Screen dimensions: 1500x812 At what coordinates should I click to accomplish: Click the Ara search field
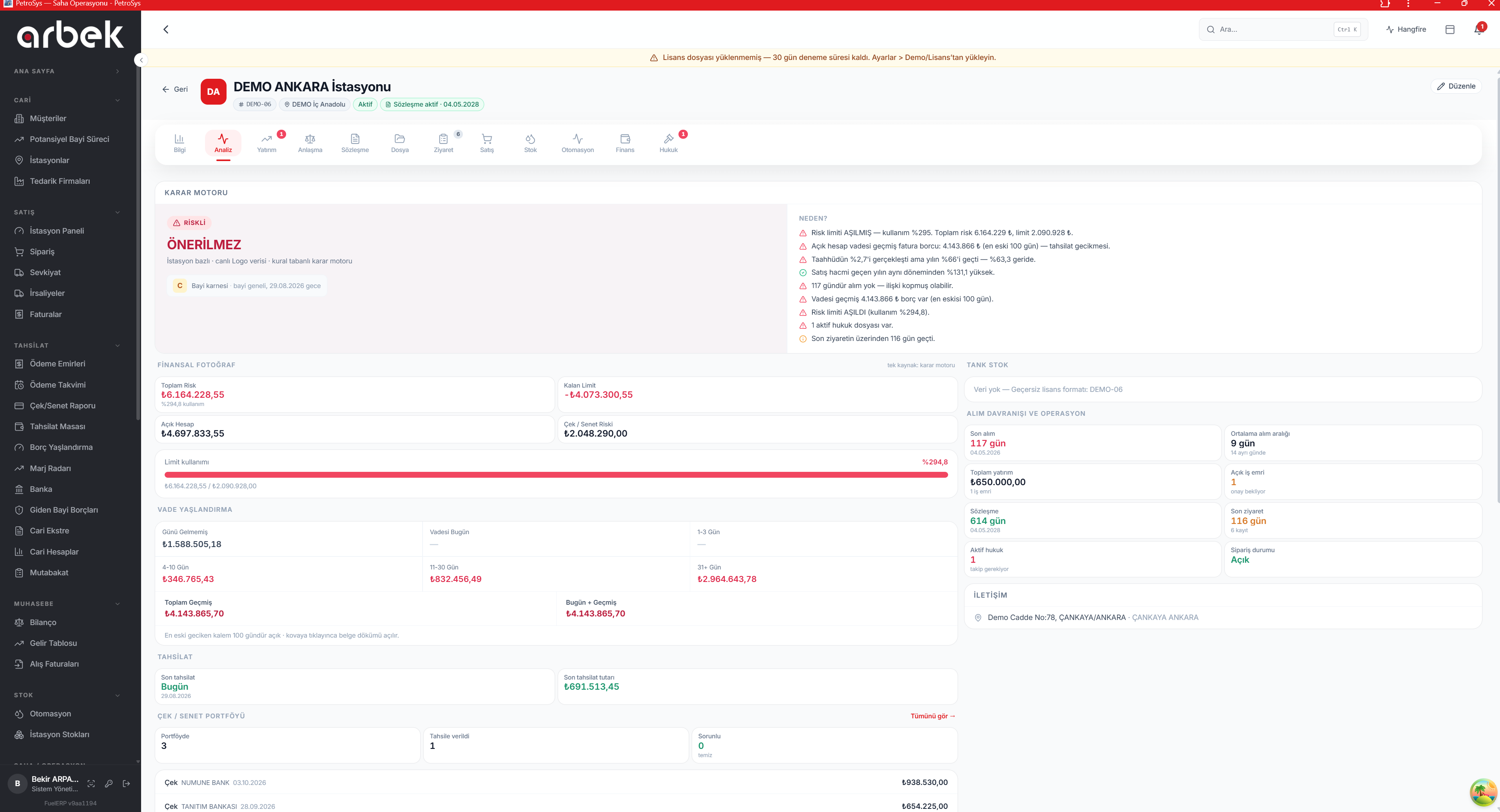click(1283, 29)
